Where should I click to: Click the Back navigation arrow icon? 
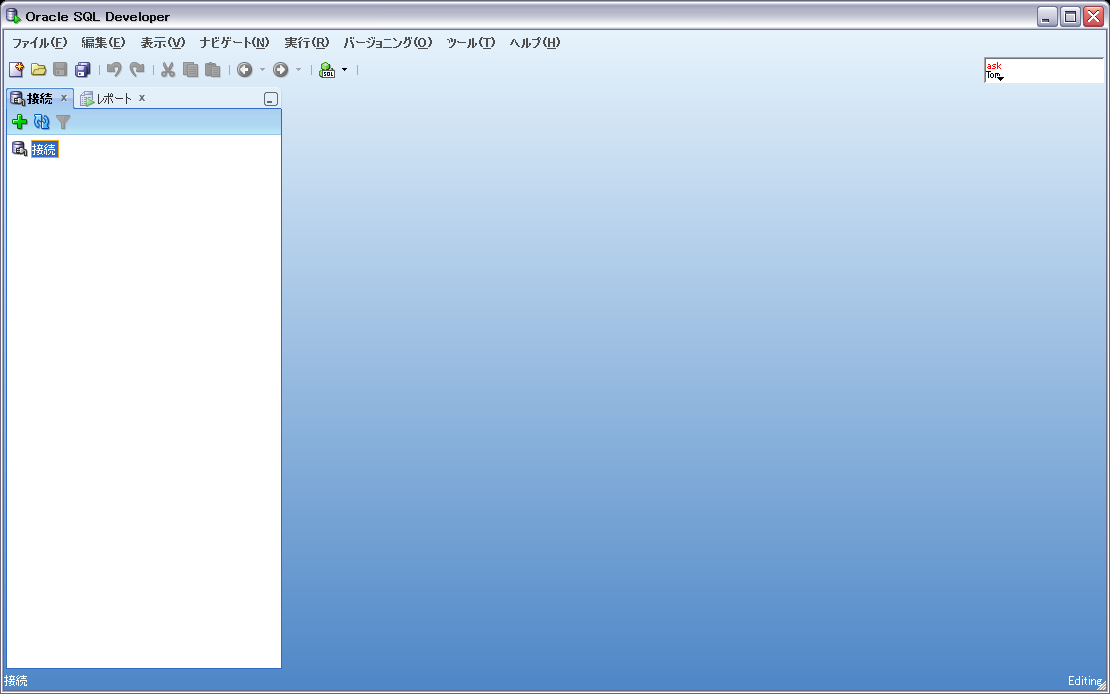pyautogui.click(x=245, y=69)
